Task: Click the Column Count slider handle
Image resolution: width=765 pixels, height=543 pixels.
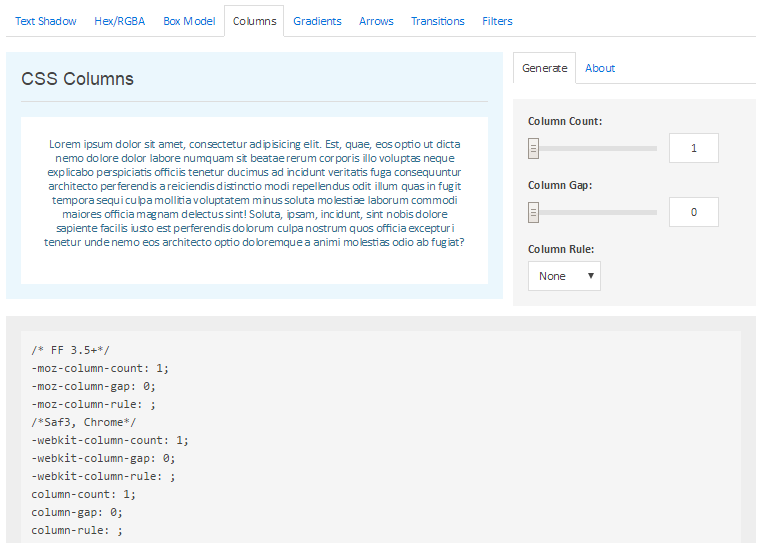Action: pos(533,148)
